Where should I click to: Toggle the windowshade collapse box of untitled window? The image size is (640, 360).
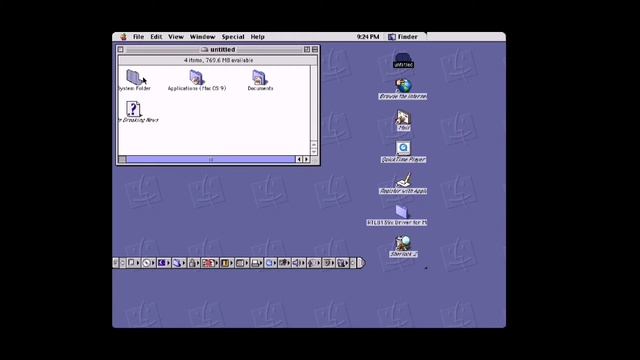(x=315, y=49)
